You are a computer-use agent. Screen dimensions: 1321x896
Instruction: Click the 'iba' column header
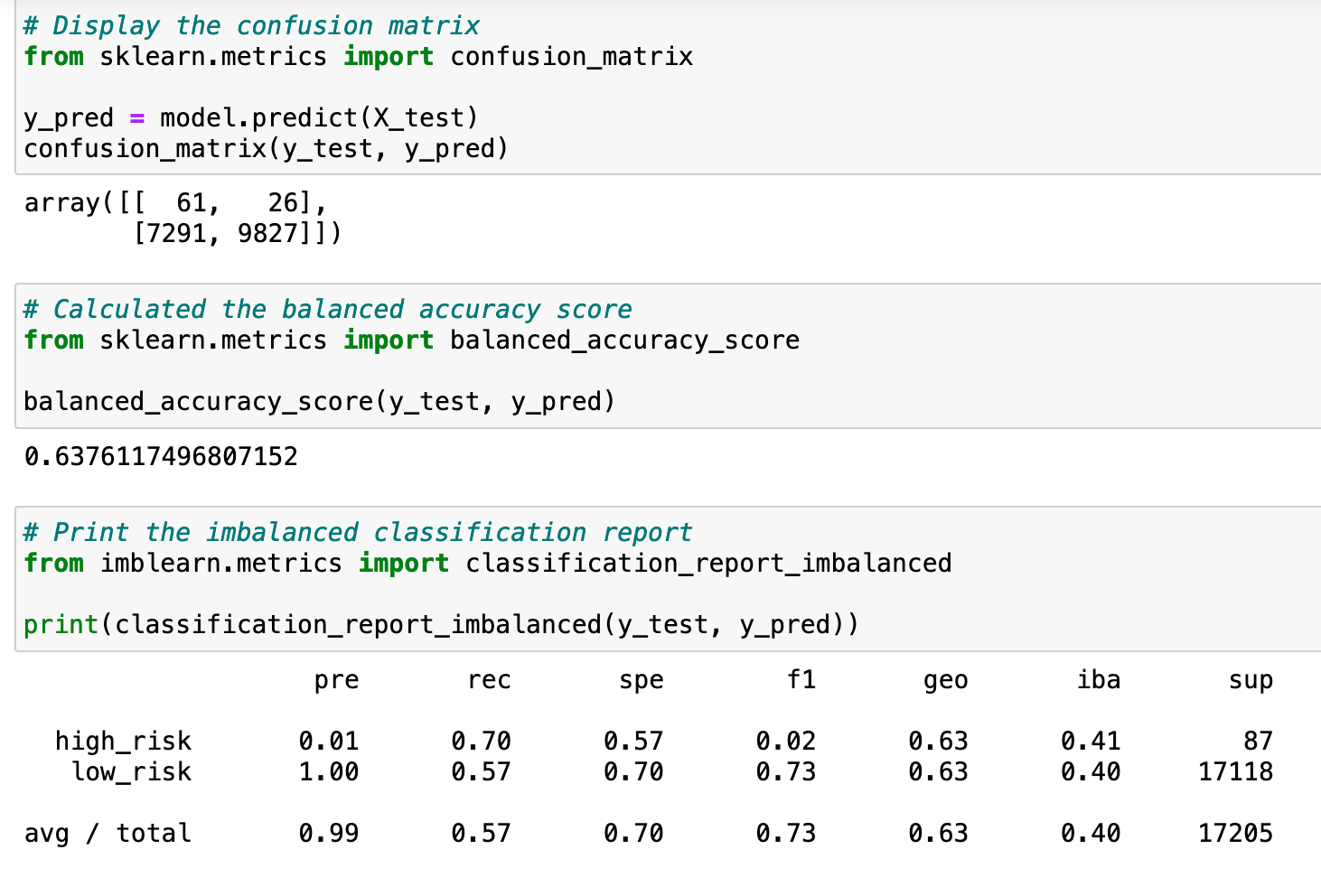[x=1099, y=680]
